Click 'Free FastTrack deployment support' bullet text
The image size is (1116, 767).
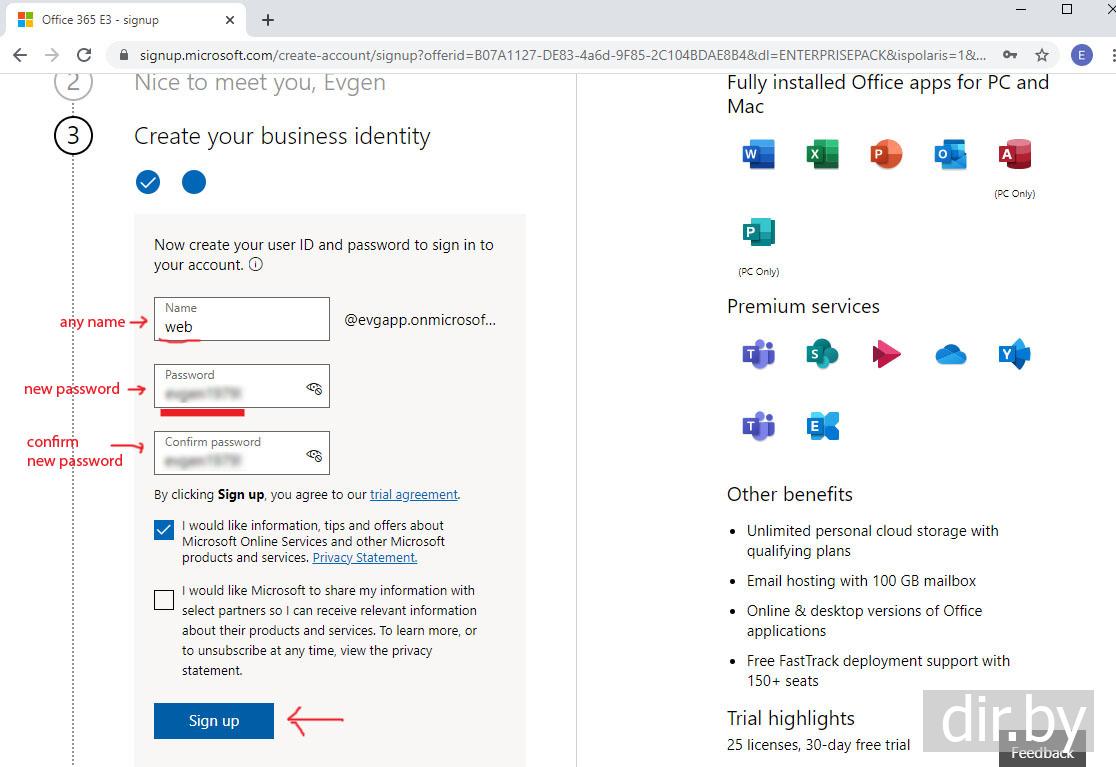(x=878, y=670)
